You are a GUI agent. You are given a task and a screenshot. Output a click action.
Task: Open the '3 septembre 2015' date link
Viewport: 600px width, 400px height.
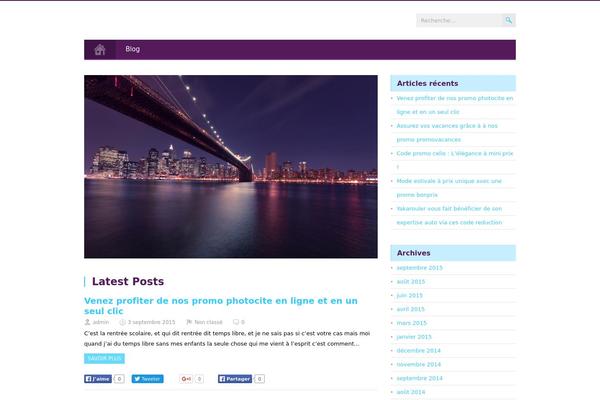152,322
